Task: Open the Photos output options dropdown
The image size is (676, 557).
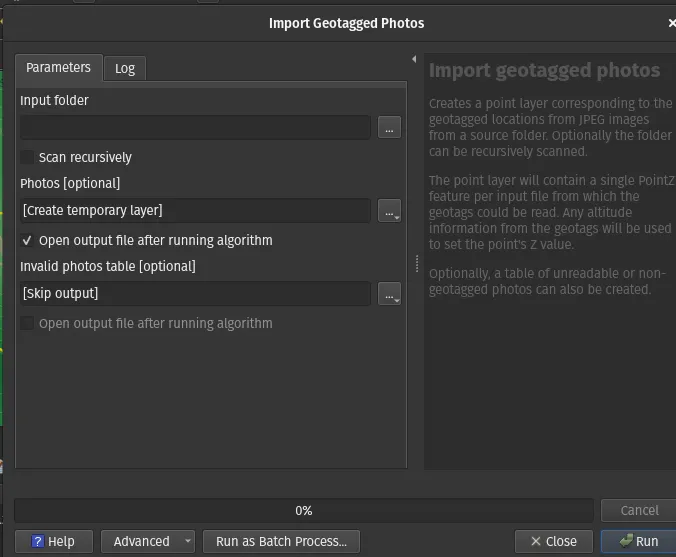Action: tap(389, 211)
